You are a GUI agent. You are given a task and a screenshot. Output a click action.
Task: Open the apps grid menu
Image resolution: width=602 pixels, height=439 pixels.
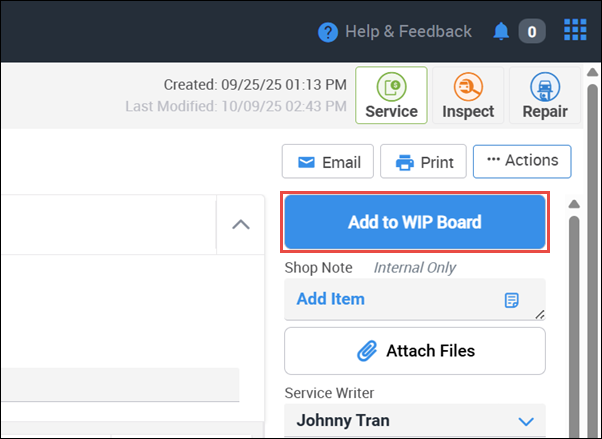(575, 31)
